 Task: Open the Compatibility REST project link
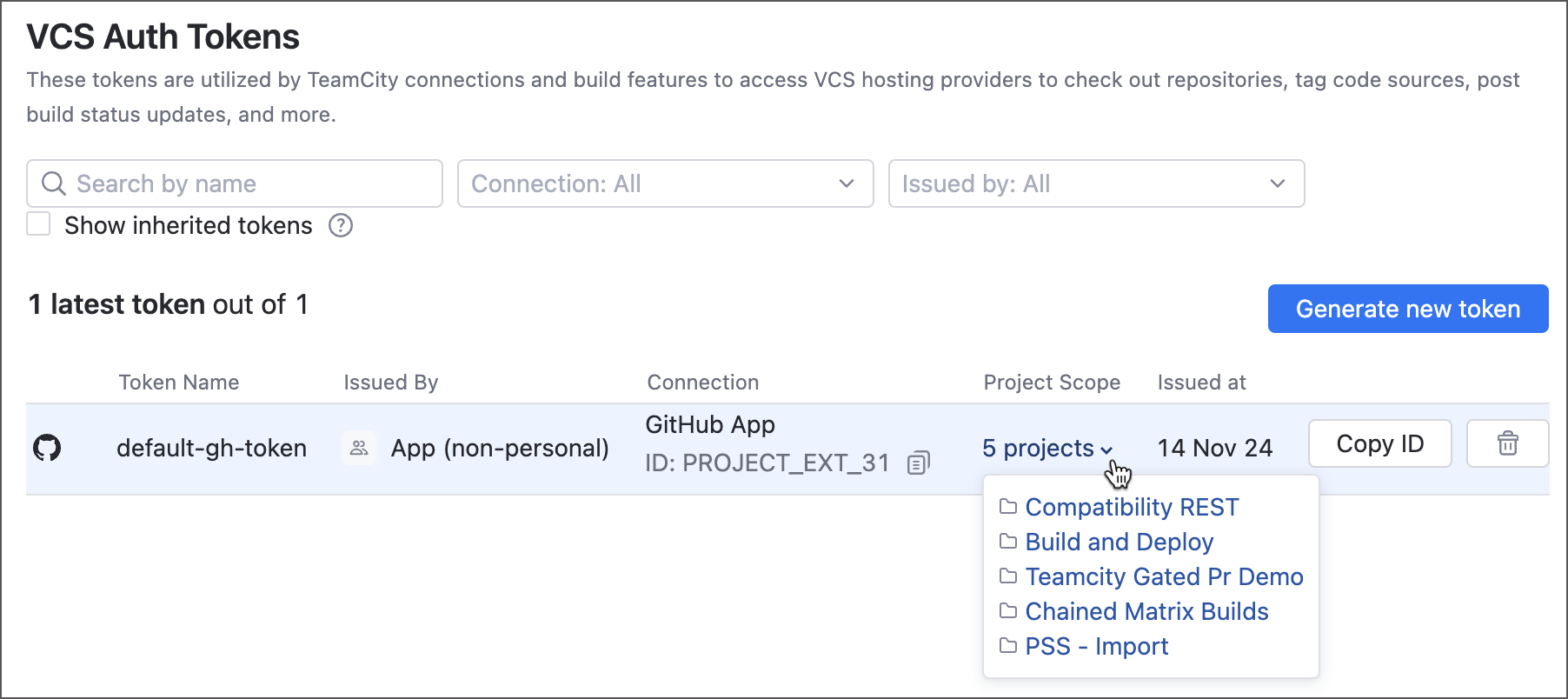point(1132,508)
